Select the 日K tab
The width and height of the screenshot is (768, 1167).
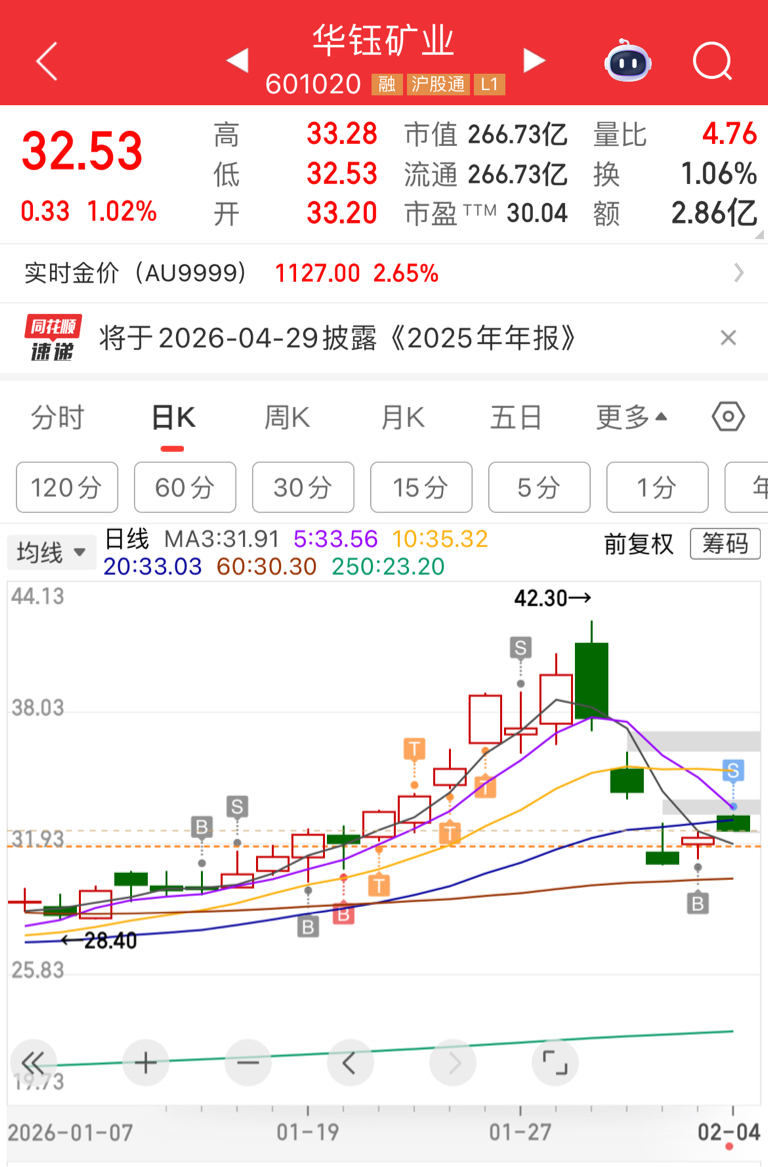tap(173, 418)
